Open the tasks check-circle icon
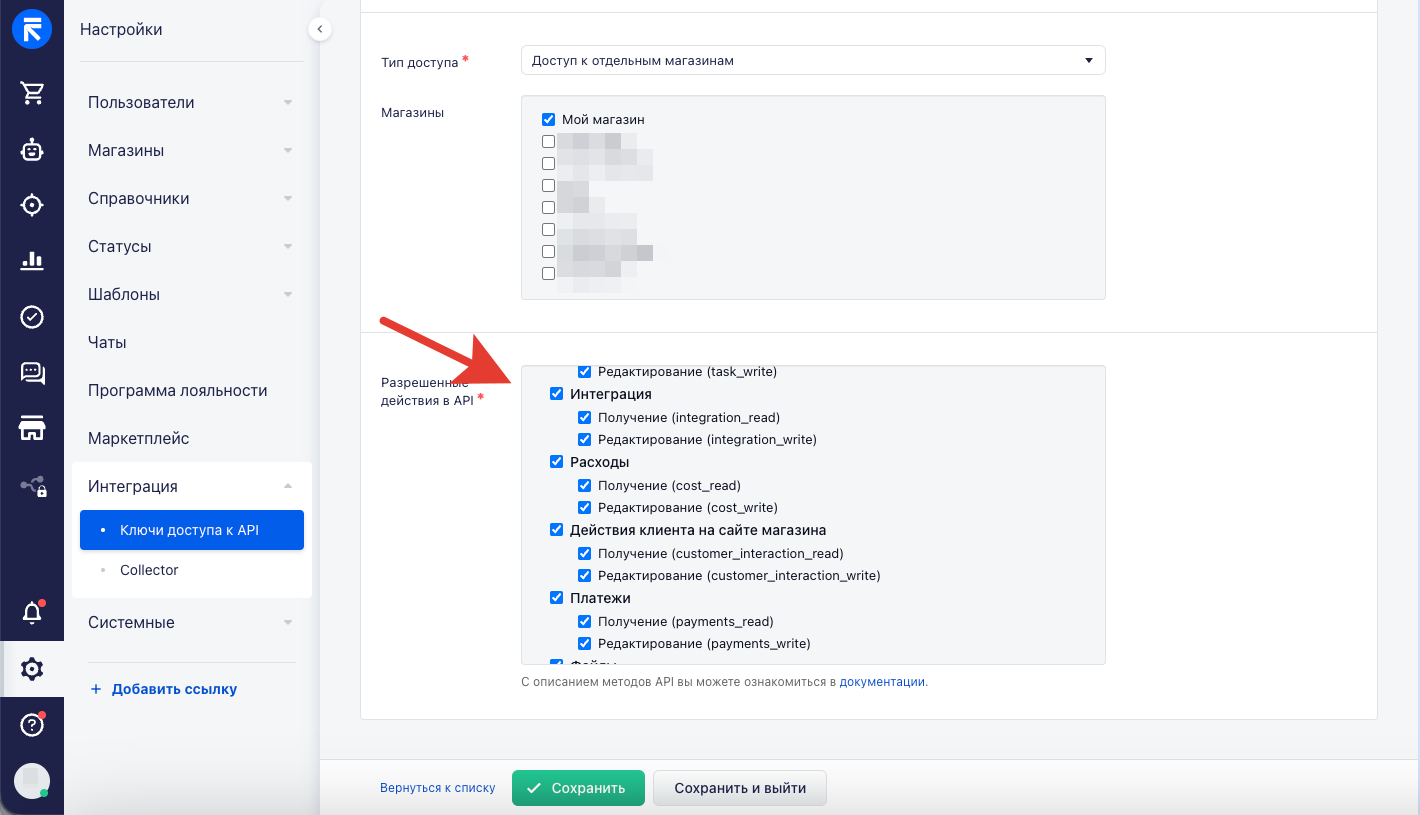 tap(33, 317)
